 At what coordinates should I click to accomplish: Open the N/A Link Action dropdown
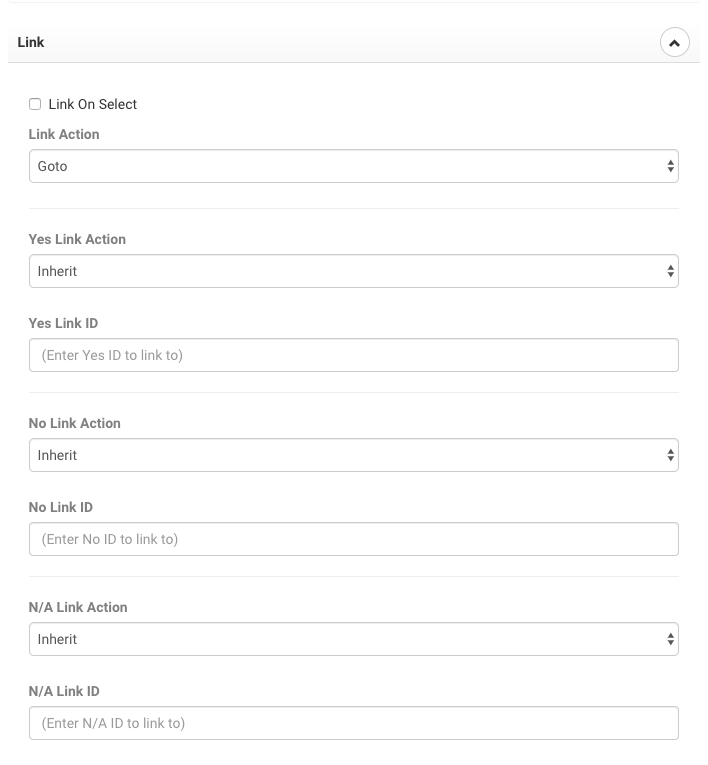pos(353,639)
